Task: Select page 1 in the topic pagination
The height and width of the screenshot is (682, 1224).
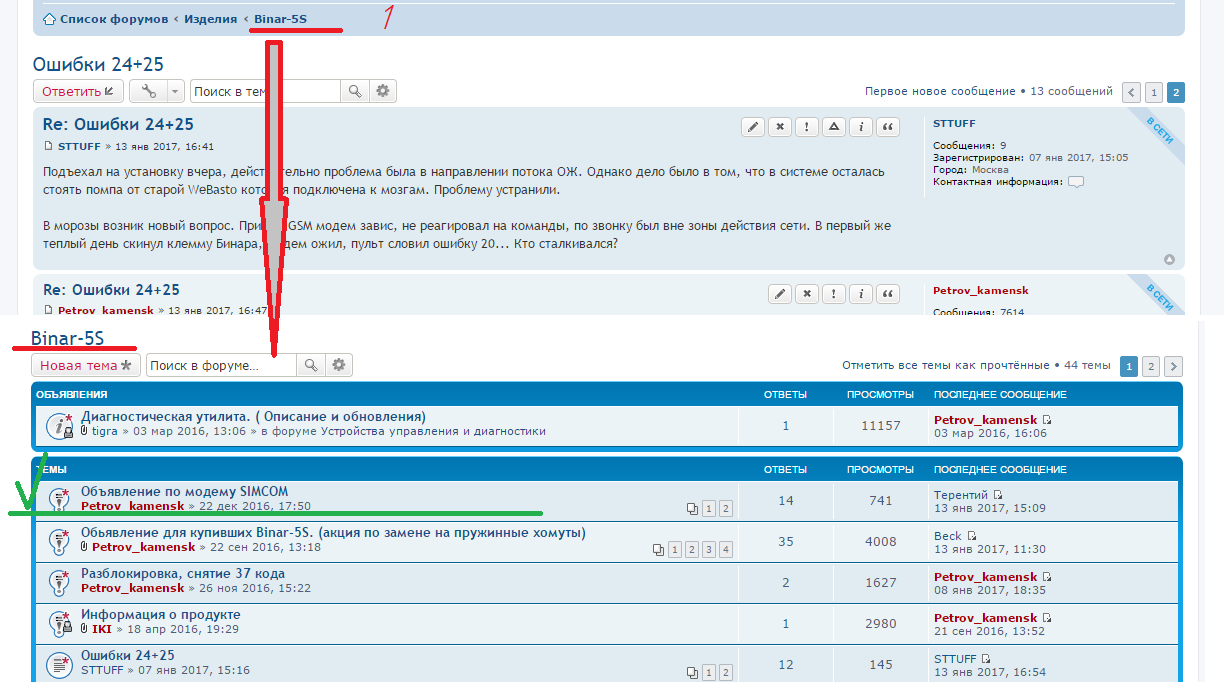Action: (x=1153, y=92)
